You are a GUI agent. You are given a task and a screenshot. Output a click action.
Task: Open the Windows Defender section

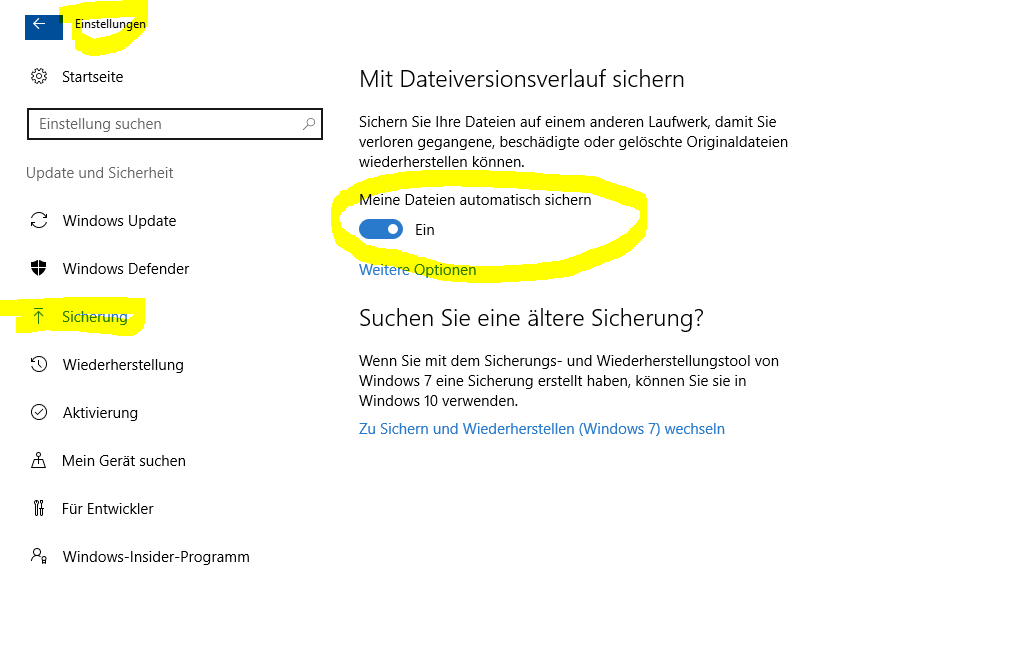click(x=126, y=269)
